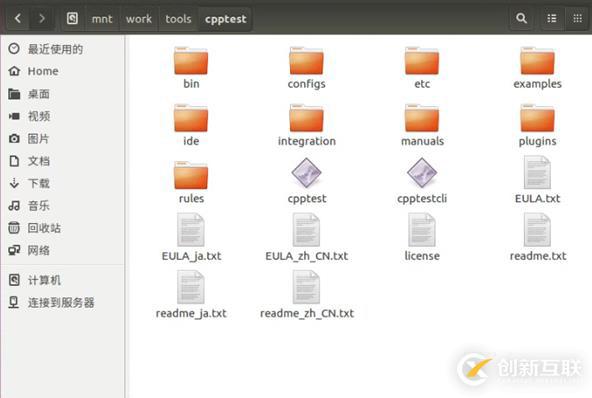
Task: Go back with the left arrow button
Action: (x=17, y=18)
